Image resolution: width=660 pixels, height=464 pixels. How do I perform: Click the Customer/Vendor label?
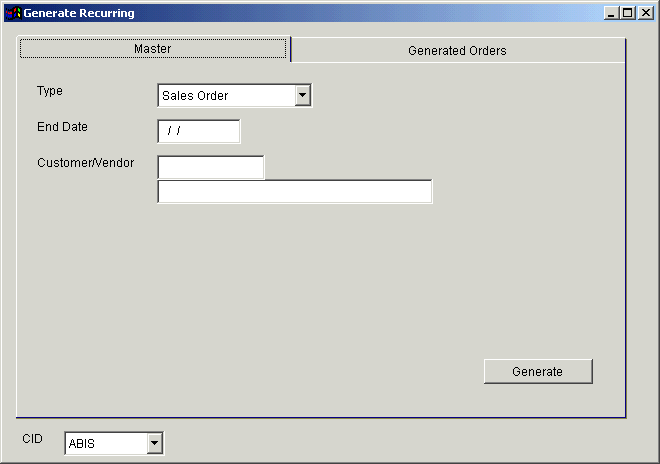[x=85, y=162]
